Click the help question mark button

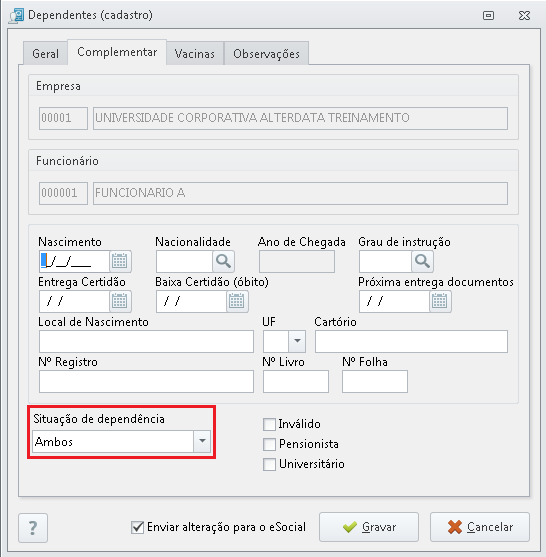(x=33, y=528)
